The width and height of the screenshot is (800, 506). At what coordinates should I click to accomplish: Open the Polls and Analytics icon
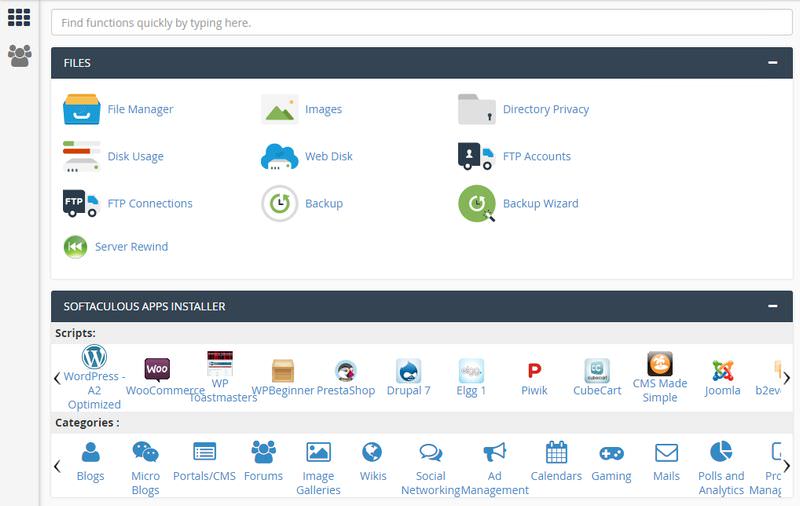pyautogui.click(x=721, y=451)
